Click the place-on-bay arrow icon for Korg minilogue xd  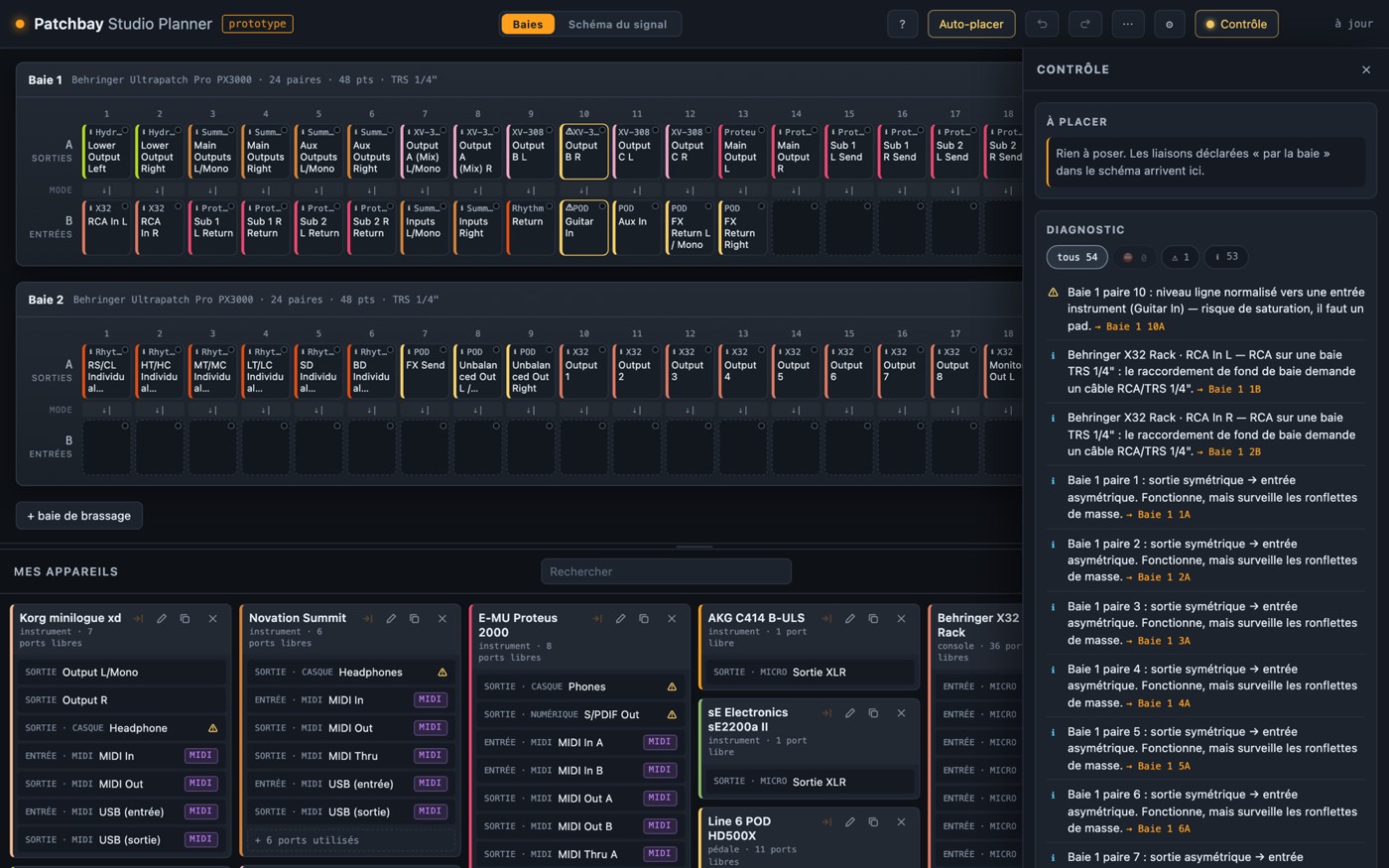pos(138,618)
